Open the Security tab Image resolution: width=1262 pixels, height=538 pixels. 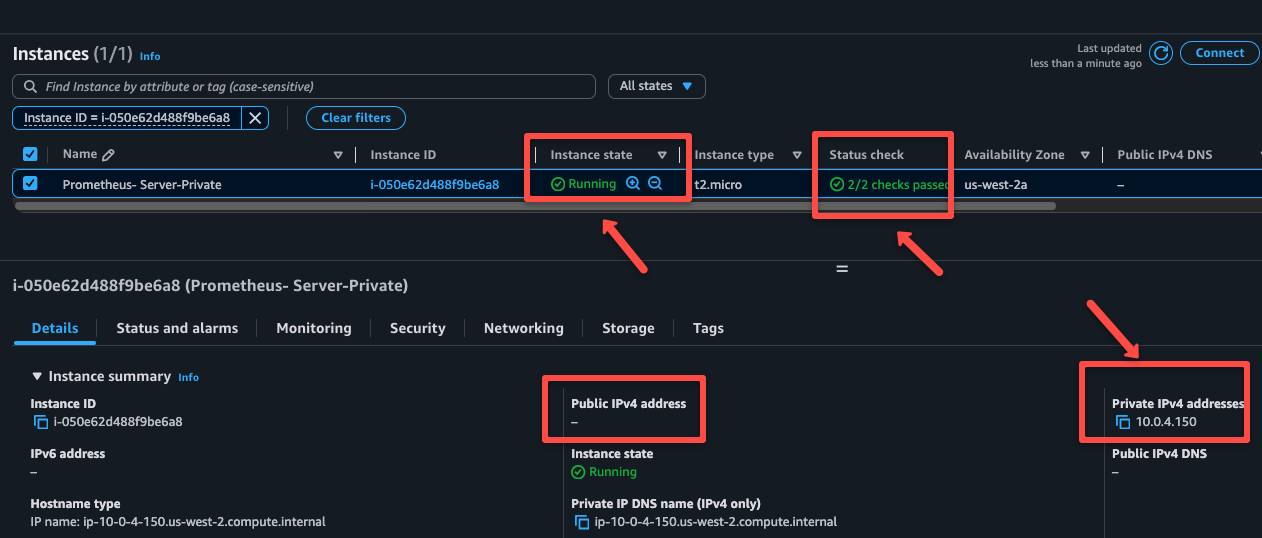(418, 328)
